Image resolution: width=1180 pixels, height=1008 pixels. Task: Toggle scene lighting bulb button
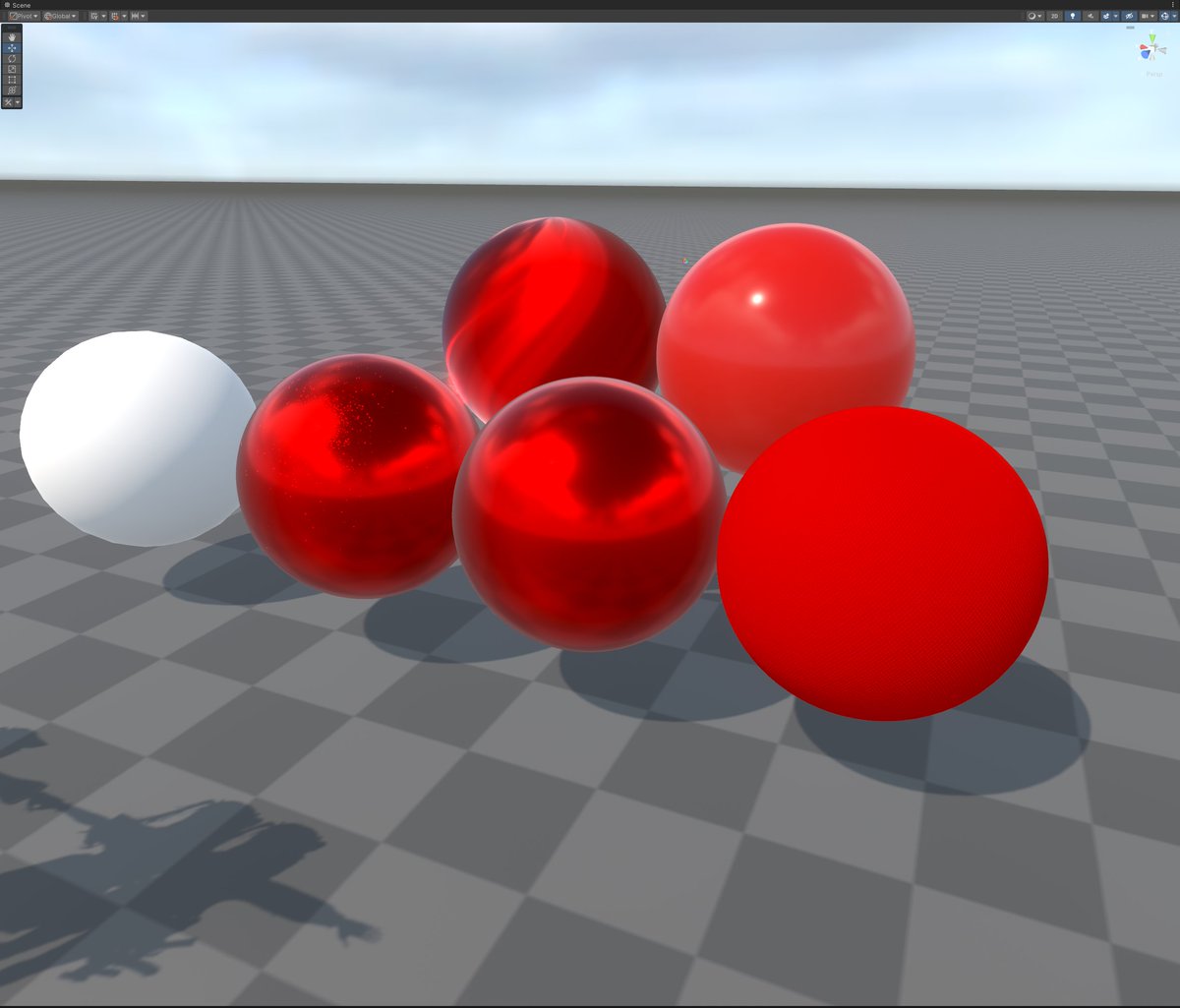pyautogui.click(x=1073, y=16)
